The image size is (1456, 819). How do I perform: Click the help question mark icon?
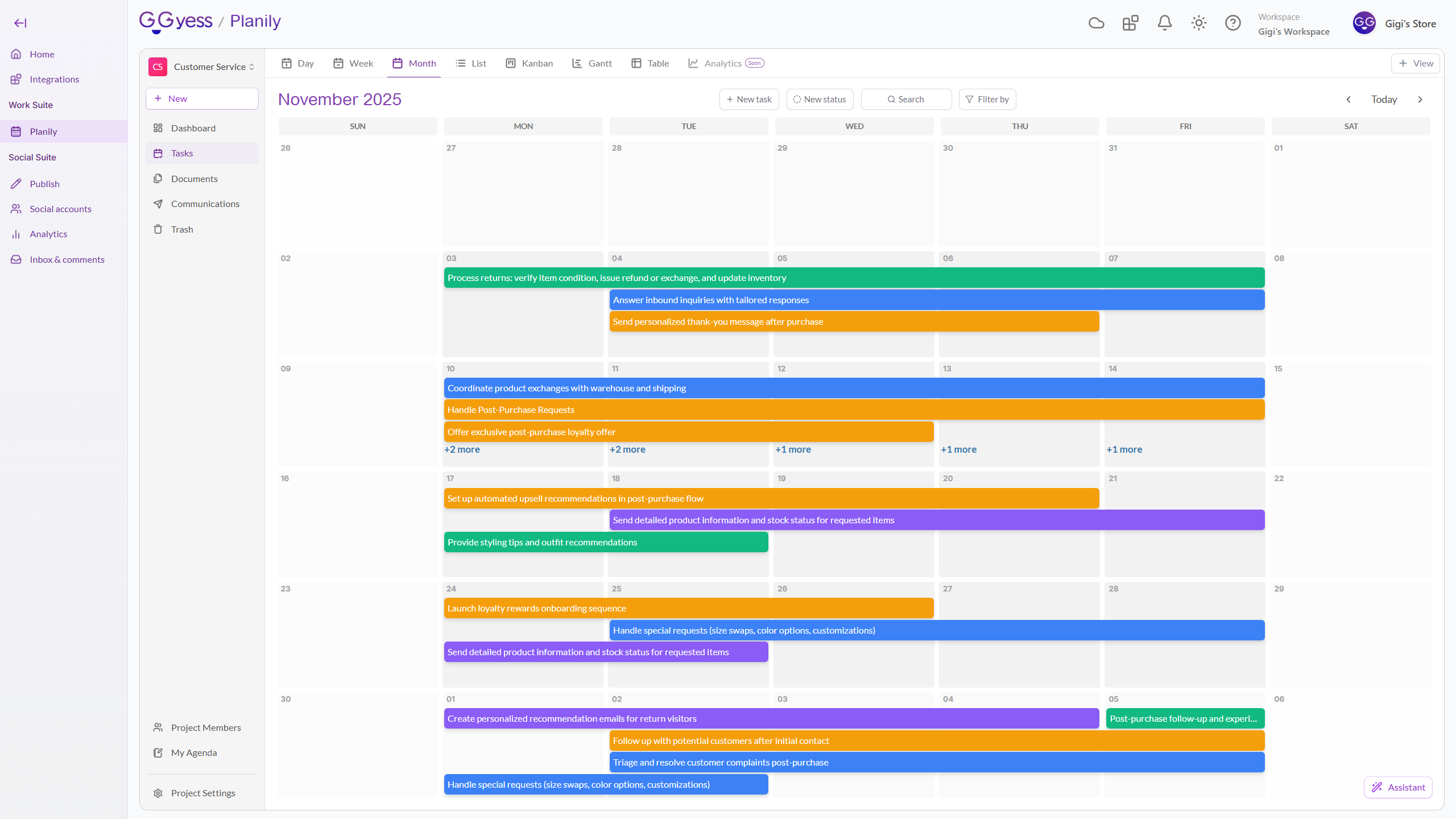tap(1232, 23)
